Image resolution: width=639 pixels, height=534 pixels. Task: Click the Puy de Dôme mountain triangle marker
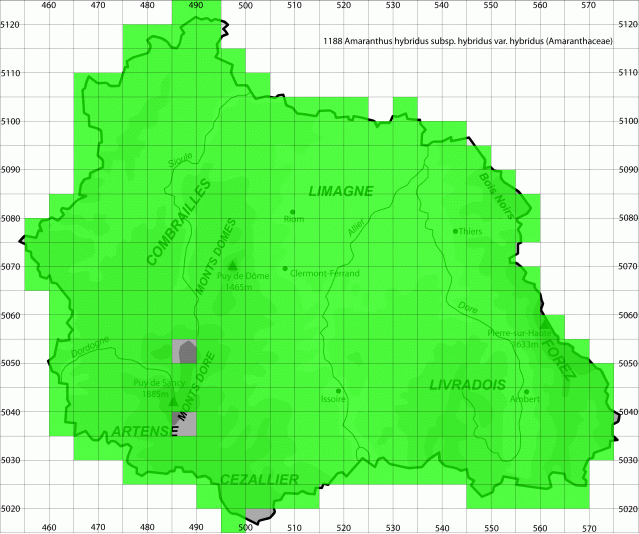(233, 266)
